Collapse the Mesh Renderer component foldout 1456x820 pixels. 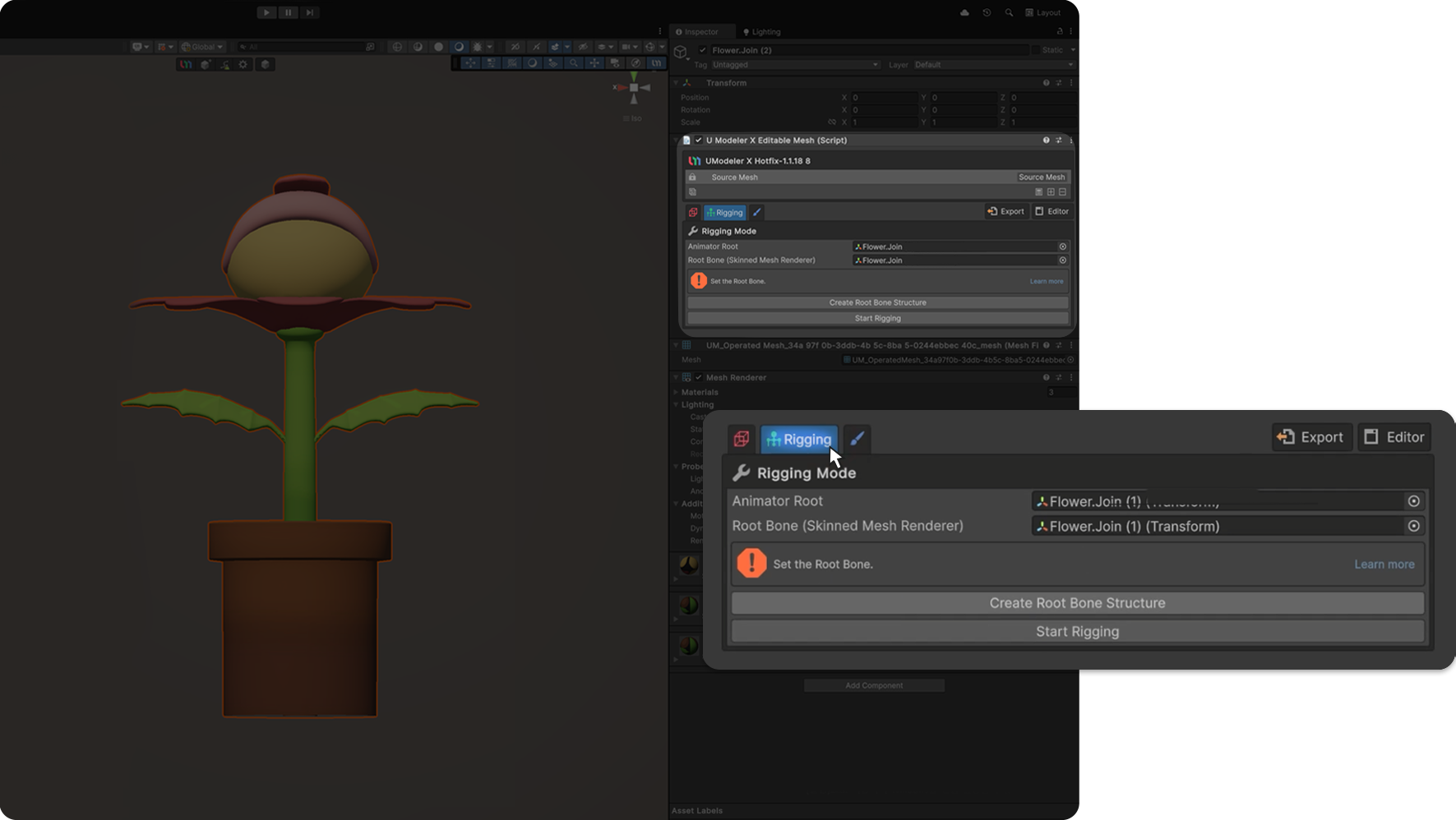676,378
